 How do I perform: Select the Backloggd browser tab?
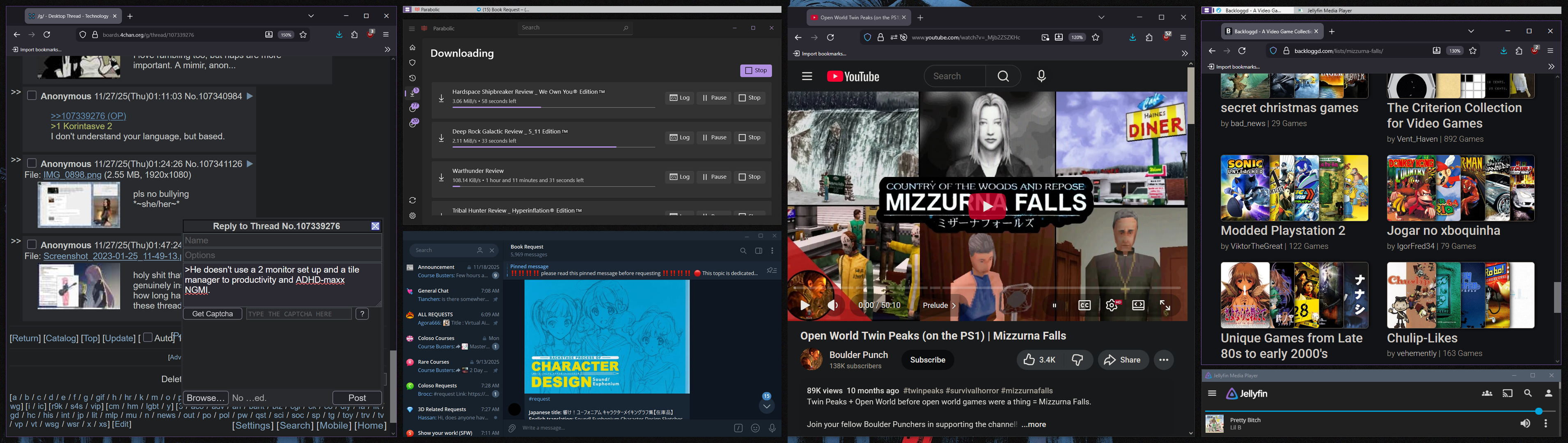pos(1273,32)
